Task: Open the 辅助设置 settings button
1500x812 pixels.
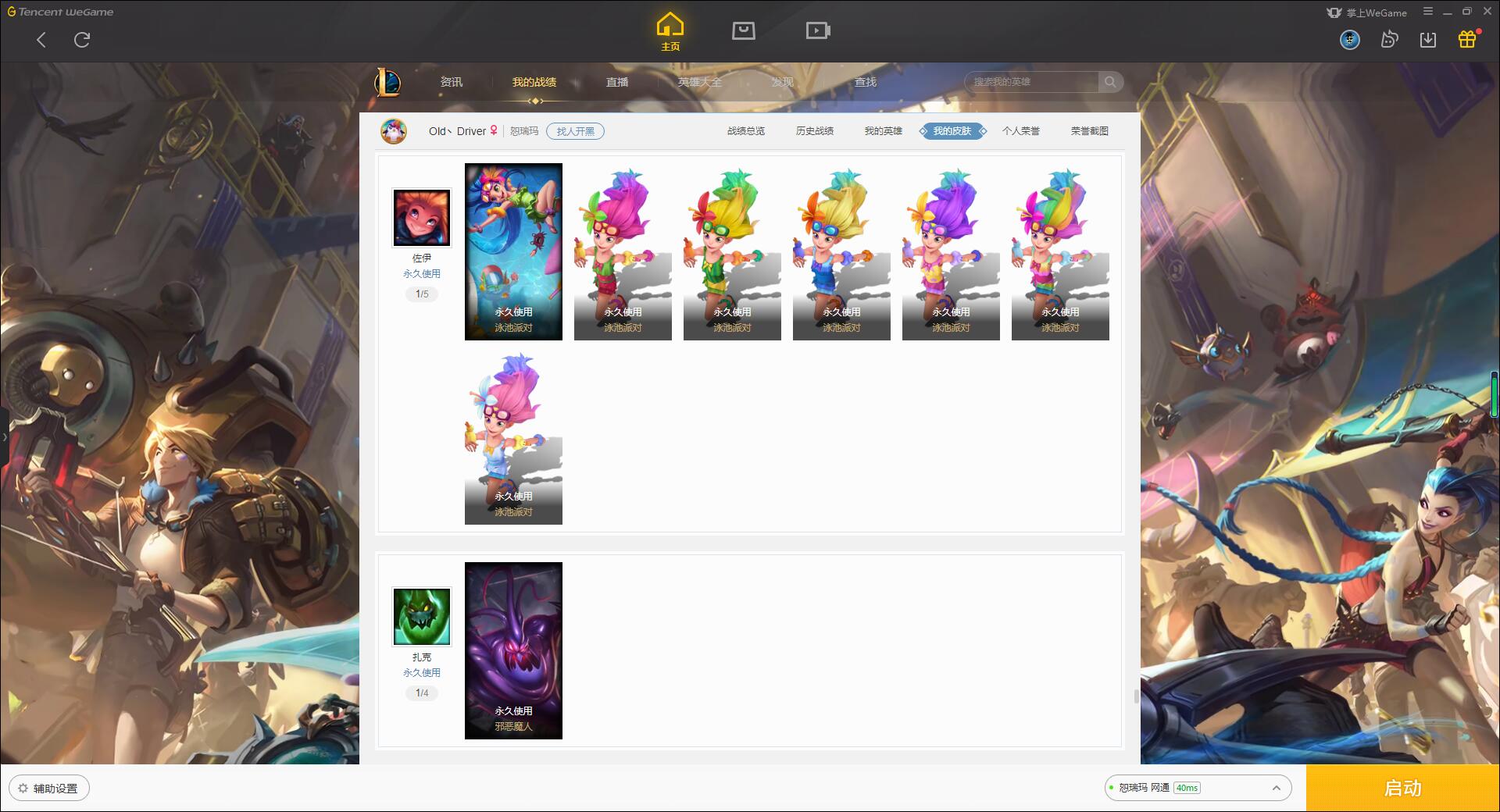Action: [x=49, y=789]
